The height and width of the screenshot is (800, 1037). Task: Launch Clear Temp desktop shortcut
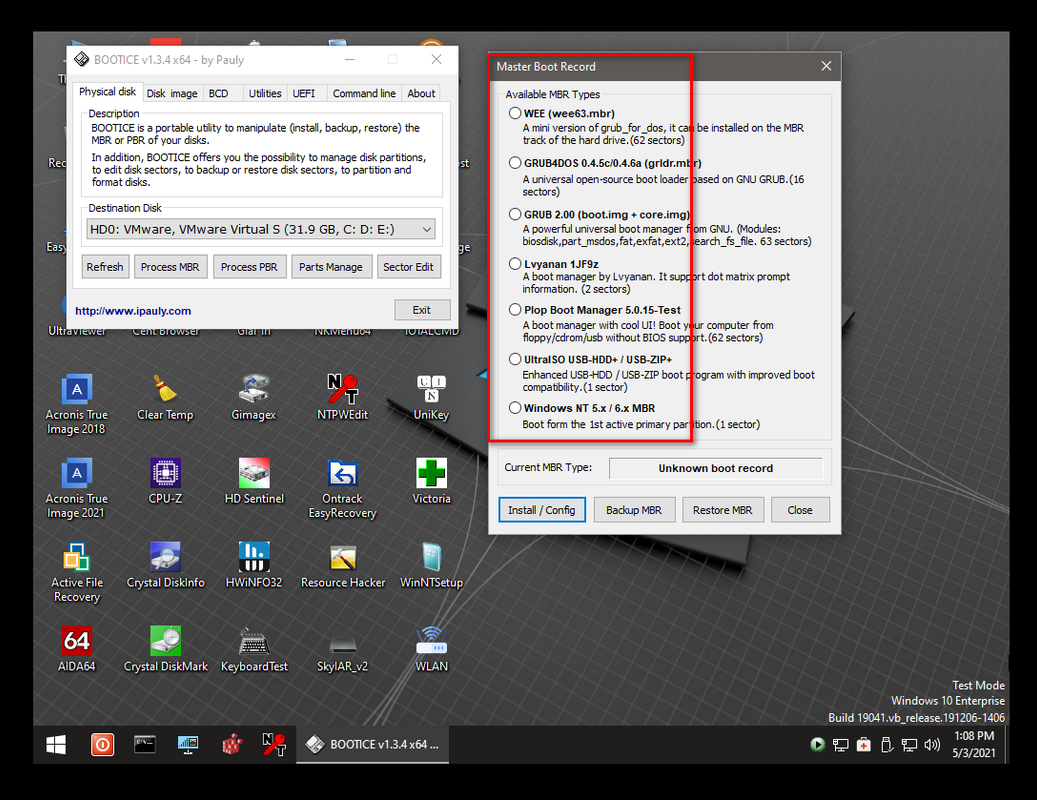pos(165,397)
